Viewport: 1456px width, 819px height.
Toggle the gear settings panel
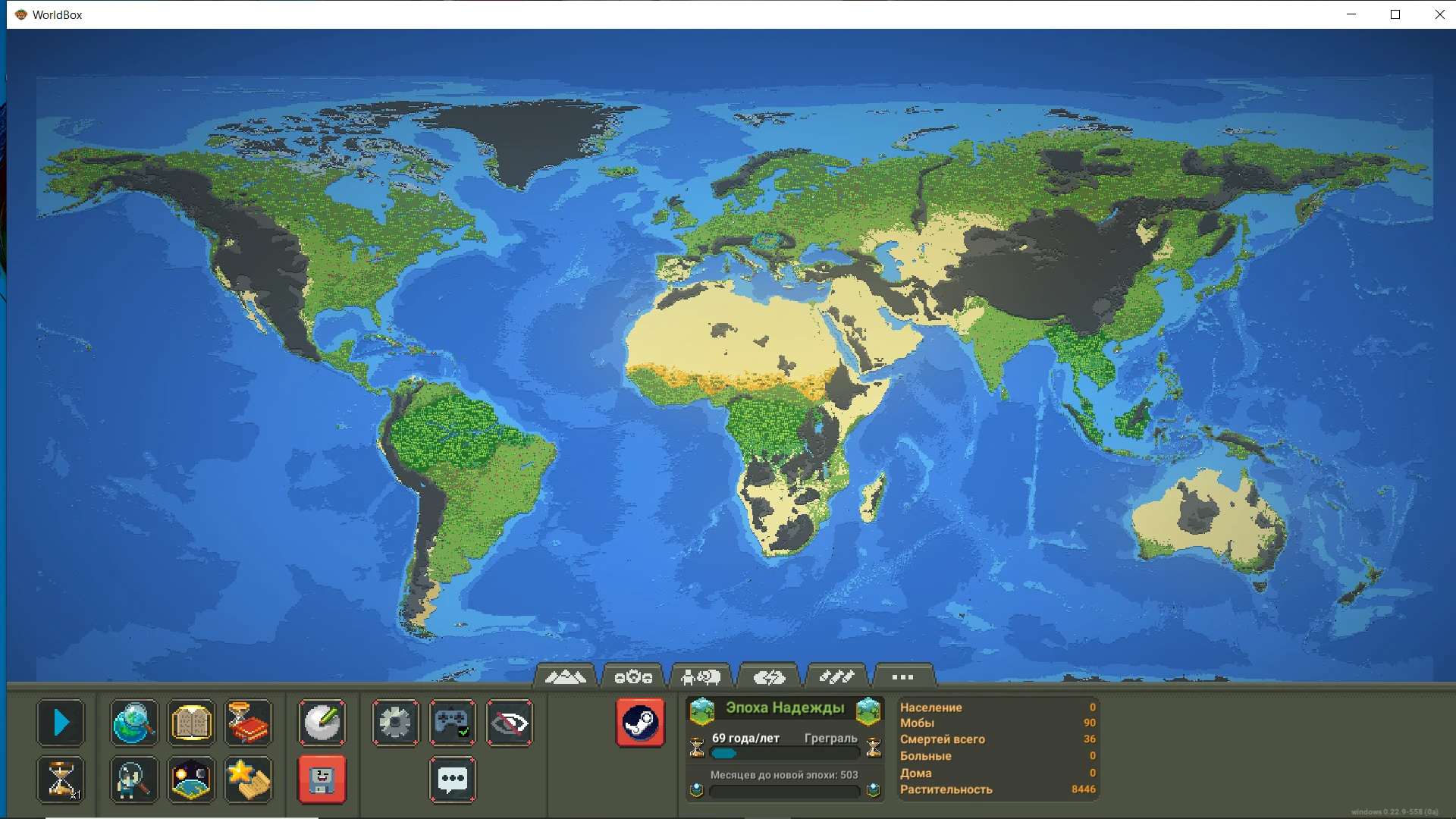pyautogui.click(x=395, y=723)
